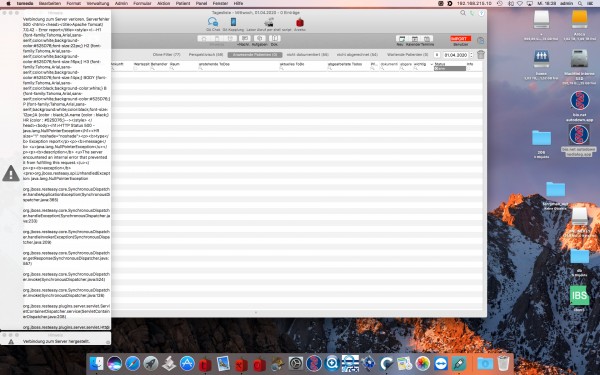The height and width of the screenshot is (375, 600).
Task: Click the trash icon beside date field
Action: (481, 55)
